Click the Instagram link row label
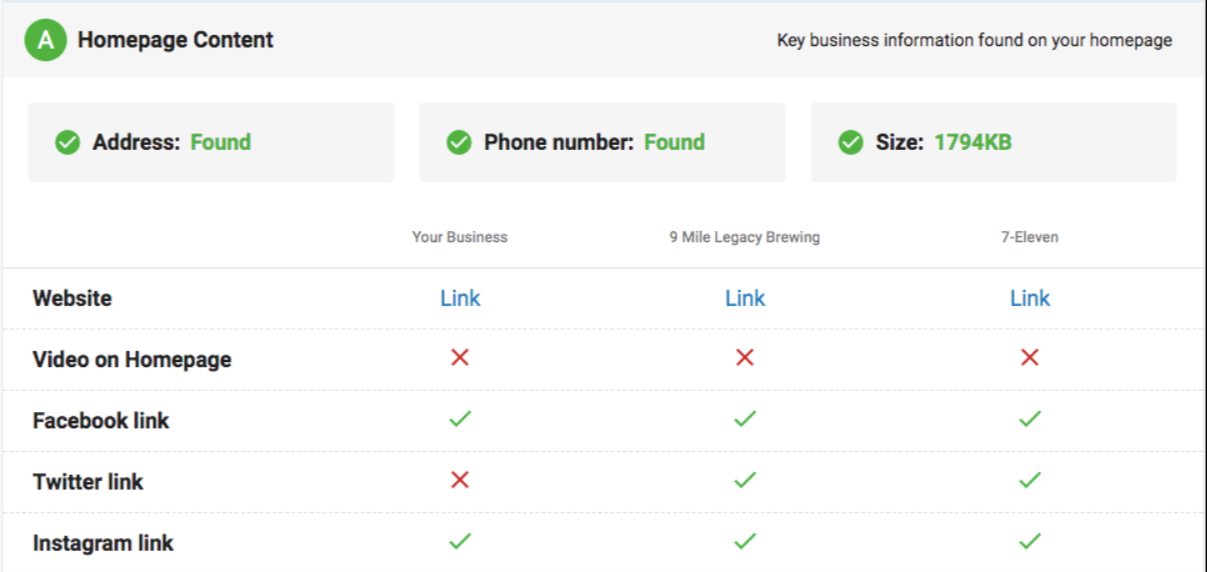The height and width of the screenshot is (572, 1207). click(x=103, y=543)
